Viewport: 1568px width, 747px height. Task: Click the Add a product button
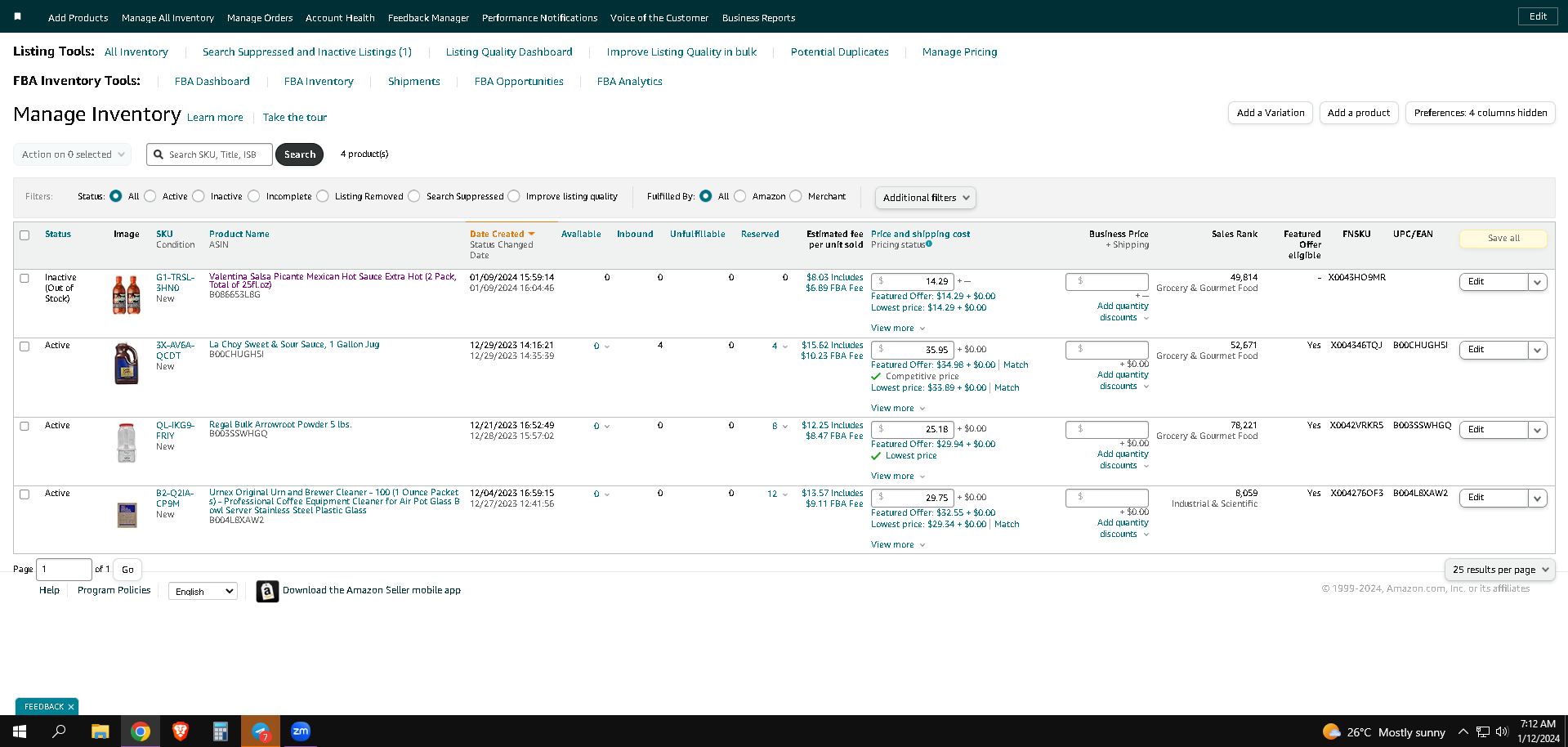pyautogui.click(x=1359, y=113)
